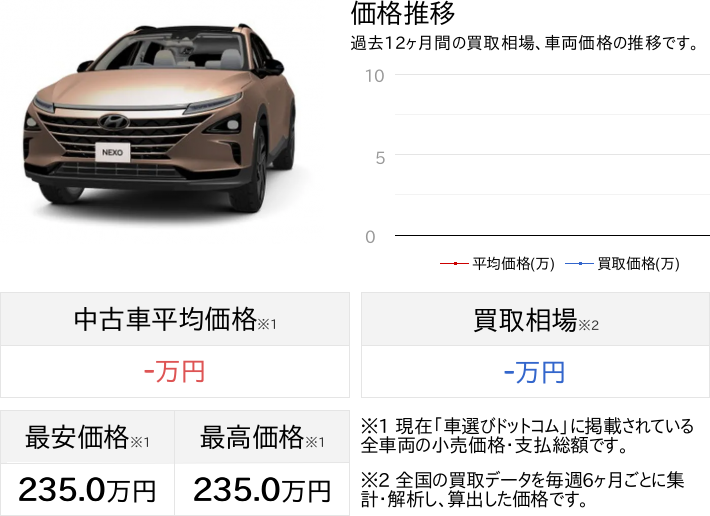
Task: Select the 買取価格(万) legend label
Action: 638,263
